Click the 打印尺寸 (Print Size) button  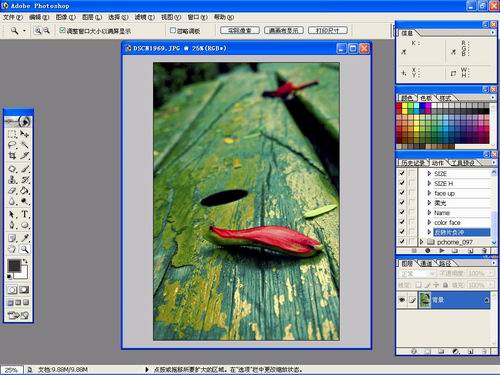[328, 30]
